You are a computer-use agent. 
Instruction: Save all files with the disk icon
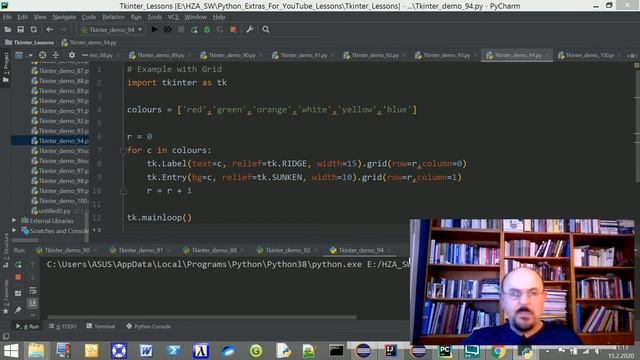click(x=20, y=29)
